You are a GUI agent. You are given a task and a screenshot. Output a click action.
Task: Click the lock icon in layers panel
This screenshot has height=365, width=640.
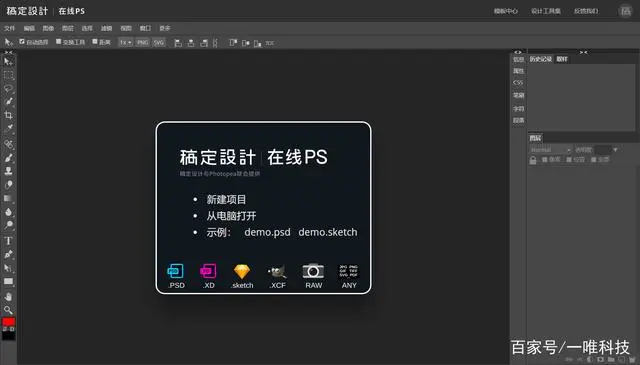pyautogui.click(x=533, y=160)
